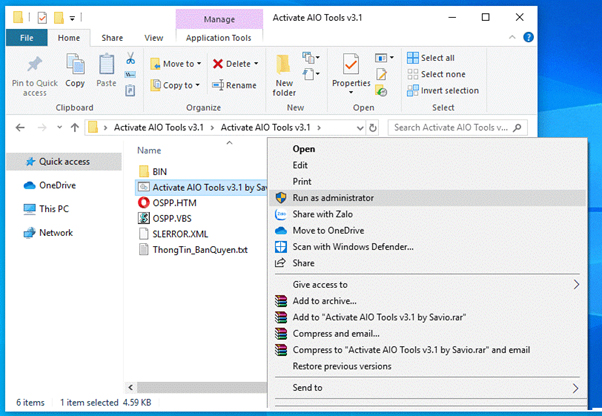This screenshot has height=416, width=602.
Task: Open Properties checkmark icon in ribbon
Action: coord(351,64)
